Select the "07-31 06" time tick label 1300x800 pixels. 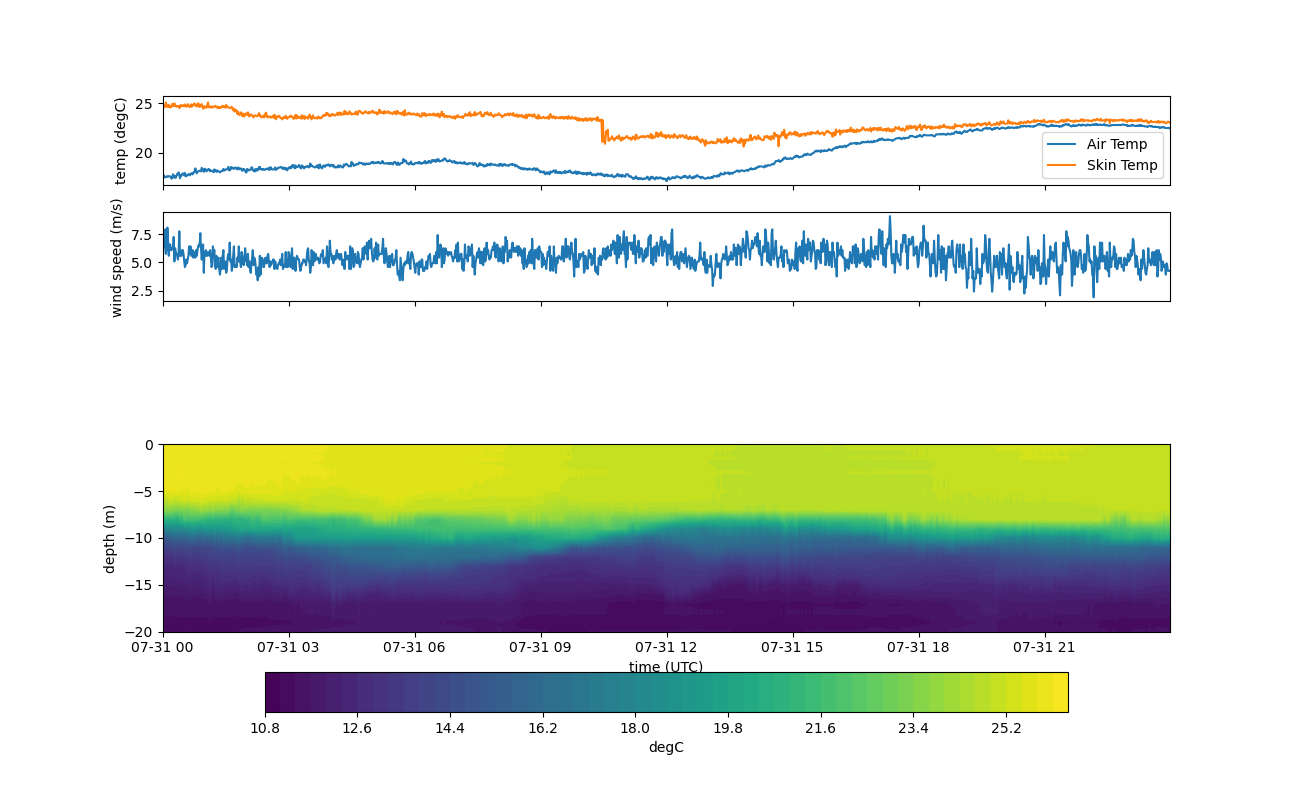click(x=415, y=648)
